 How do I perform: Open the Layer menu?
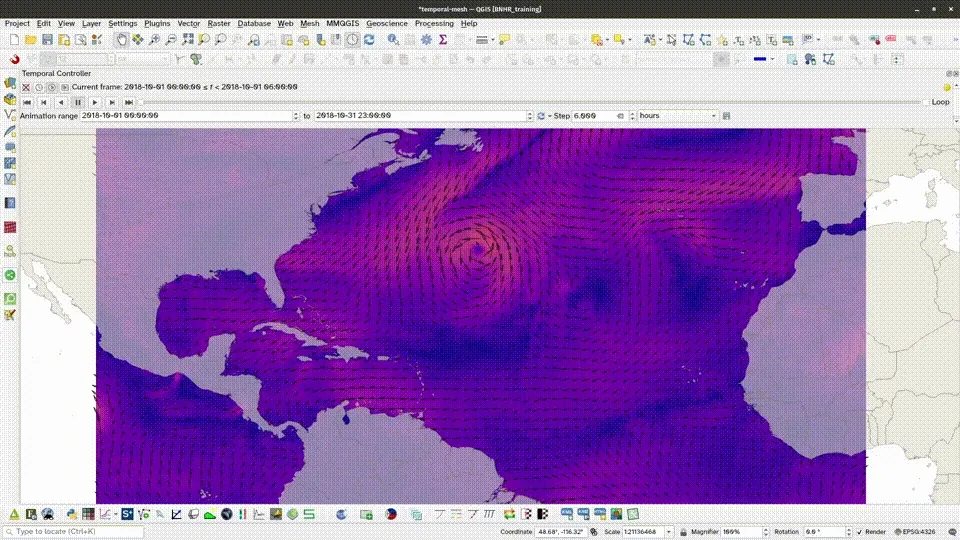click(91, 23)
